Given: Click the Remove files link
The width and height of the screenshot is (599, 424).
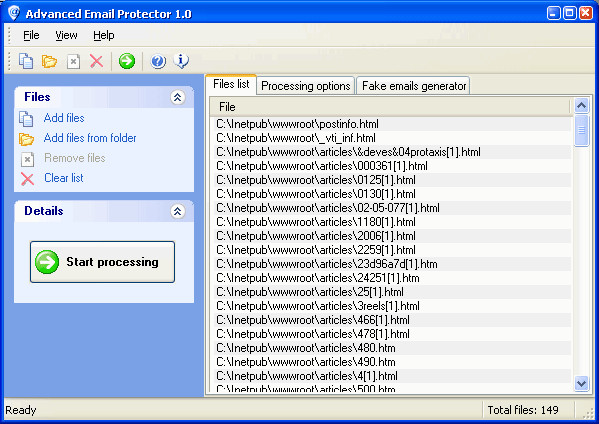Looking at the screenshot, I should (75, 158).
